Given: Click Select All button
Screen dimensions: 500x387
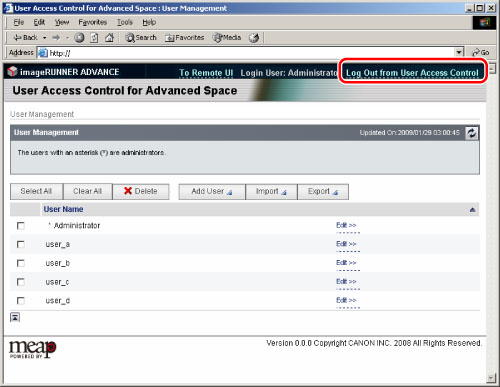Looking at the screenshot, I should tap(36, 191).
